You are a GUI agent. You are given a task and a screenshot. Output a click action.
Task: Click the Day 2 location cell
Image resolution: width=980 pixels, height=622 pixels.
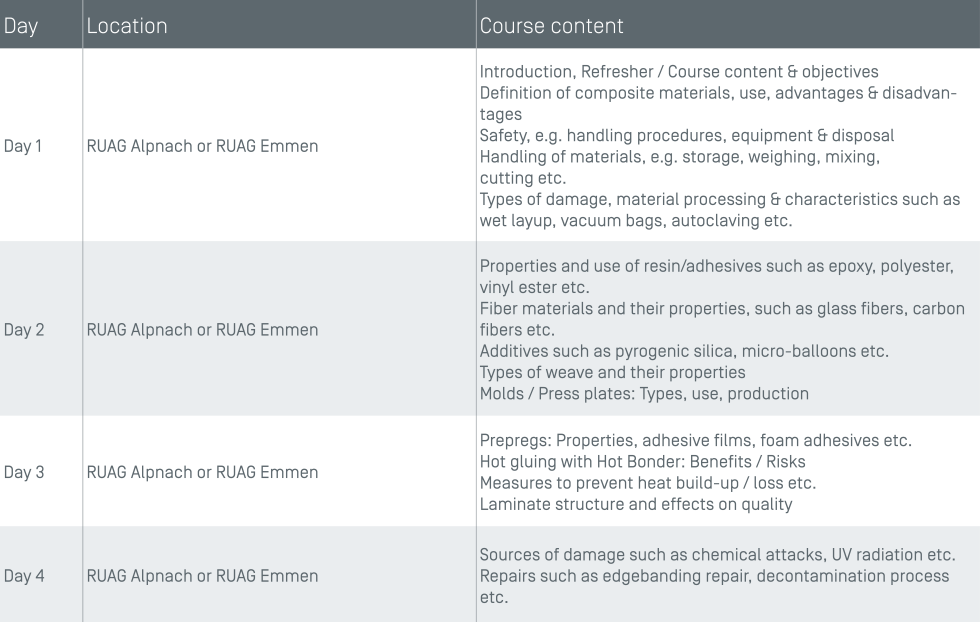point(202,330)
